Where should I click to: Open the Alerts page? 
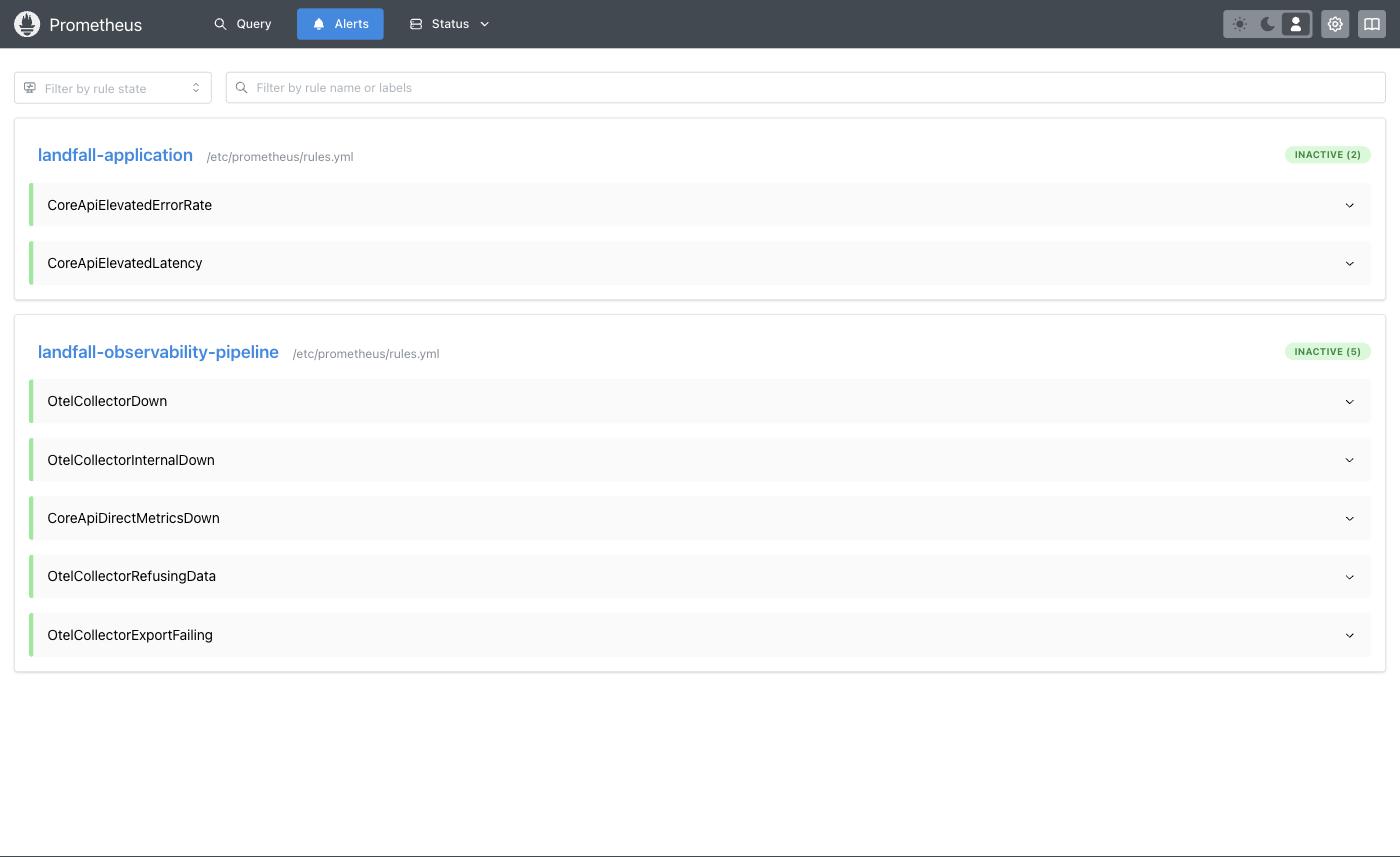340,24
